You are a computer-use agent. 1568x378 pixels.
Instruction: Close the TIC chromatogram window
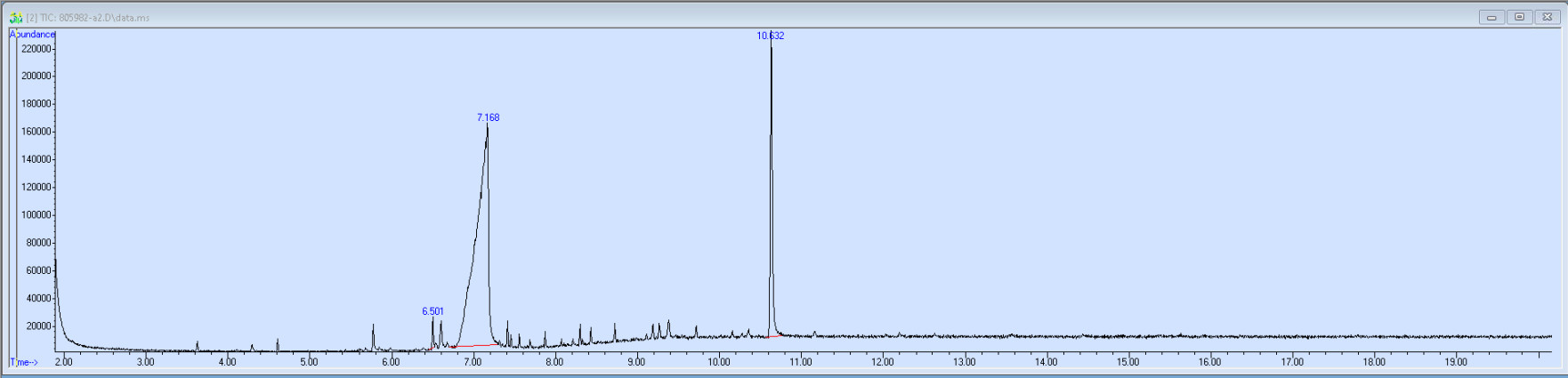click(1548, 17)
